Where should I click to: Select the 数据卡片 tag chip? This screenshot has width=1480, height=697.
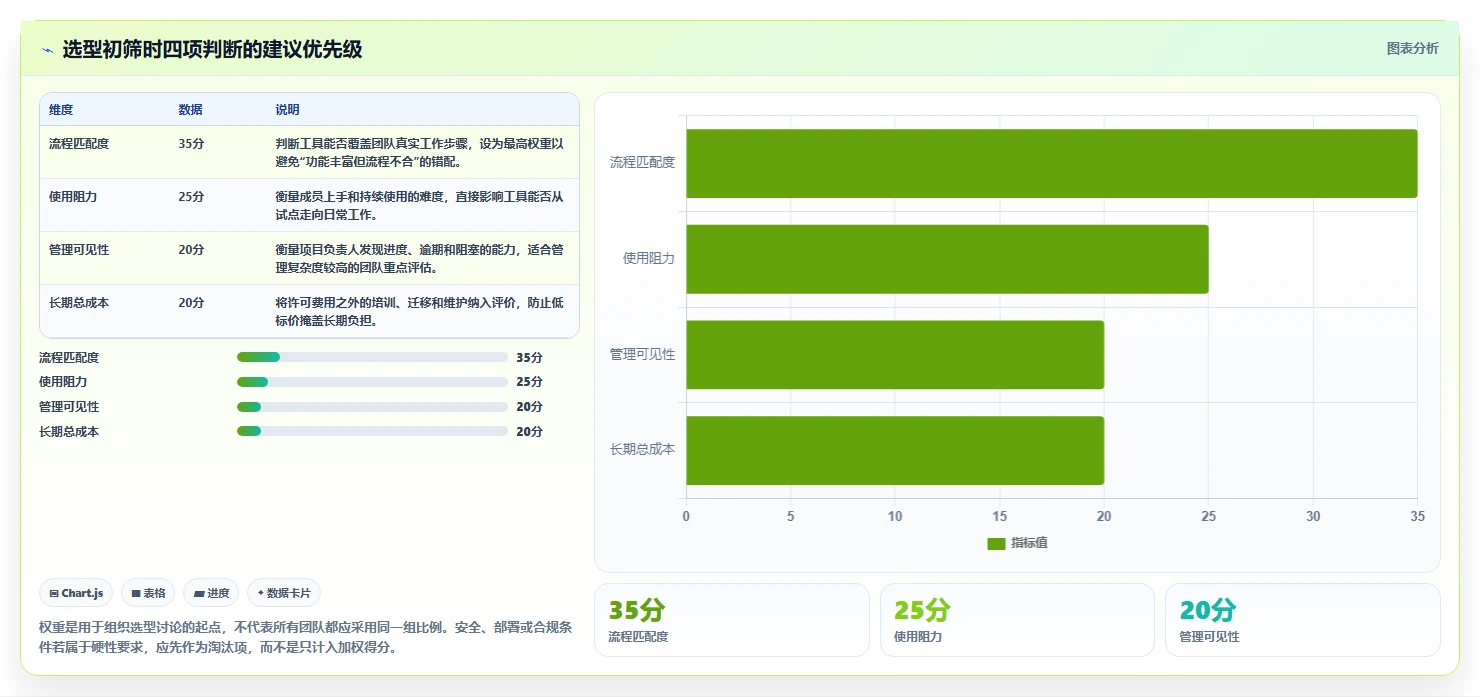284,593
